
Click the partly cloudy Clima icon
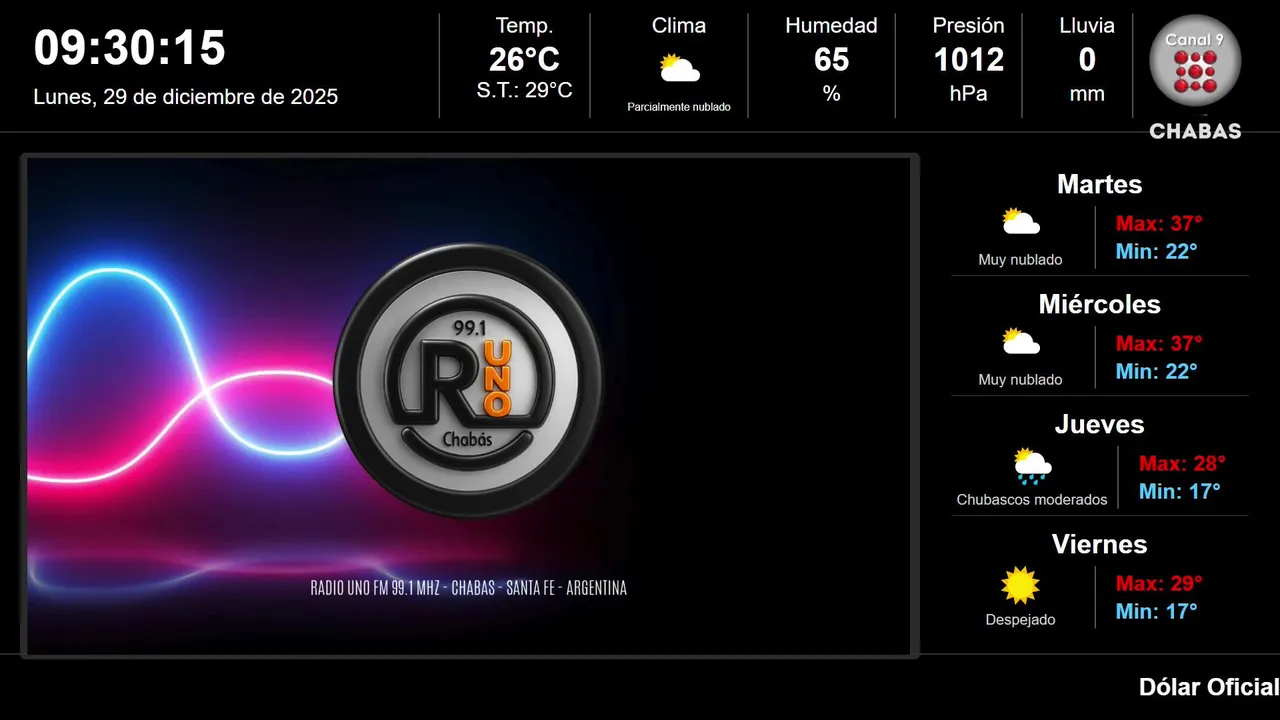pos(679,68)
